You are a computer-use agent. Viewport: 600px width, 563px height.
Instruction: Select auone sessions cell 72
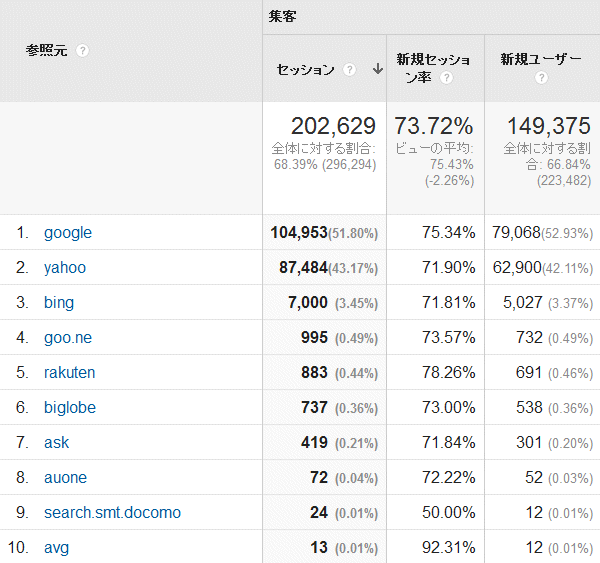point(319,478)
